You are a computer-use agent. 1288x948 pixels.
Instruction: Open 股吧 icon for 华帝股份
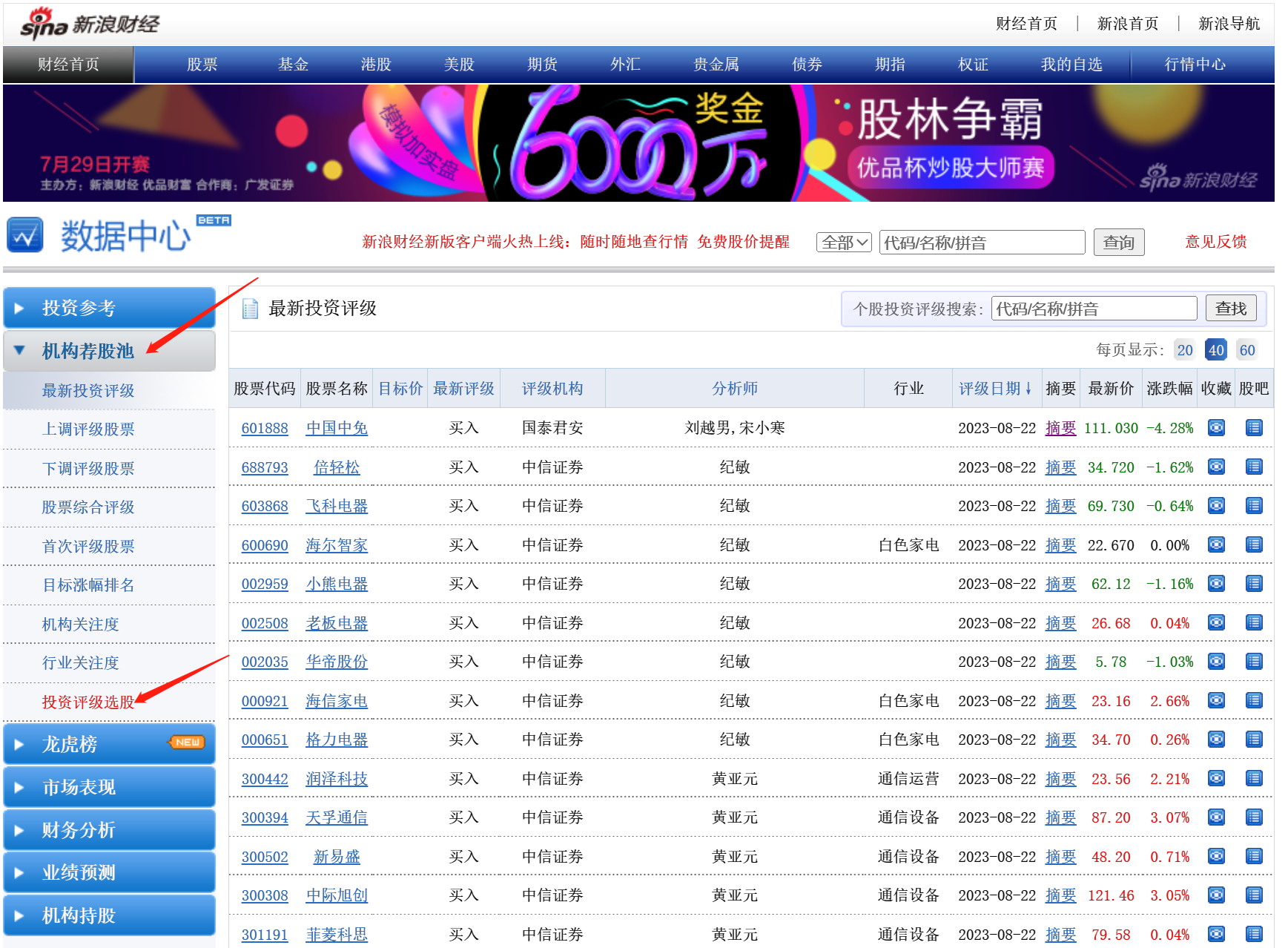click(x=1254, y=662)
